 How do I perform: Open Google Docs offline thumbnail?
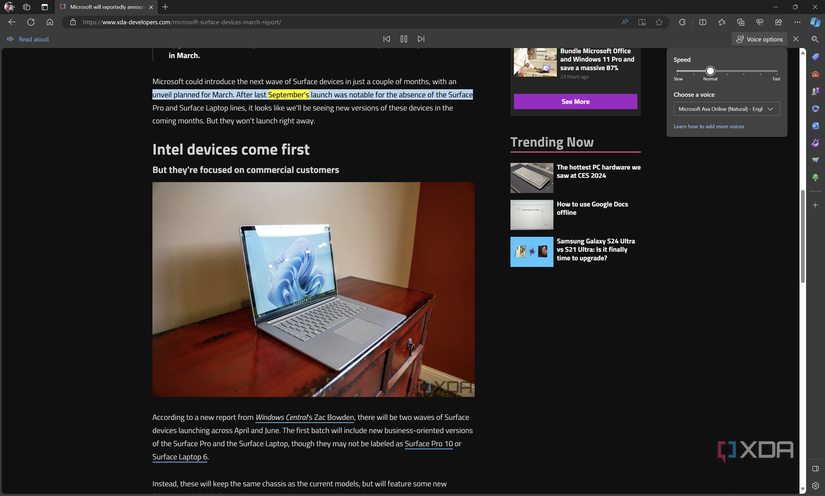531,215
